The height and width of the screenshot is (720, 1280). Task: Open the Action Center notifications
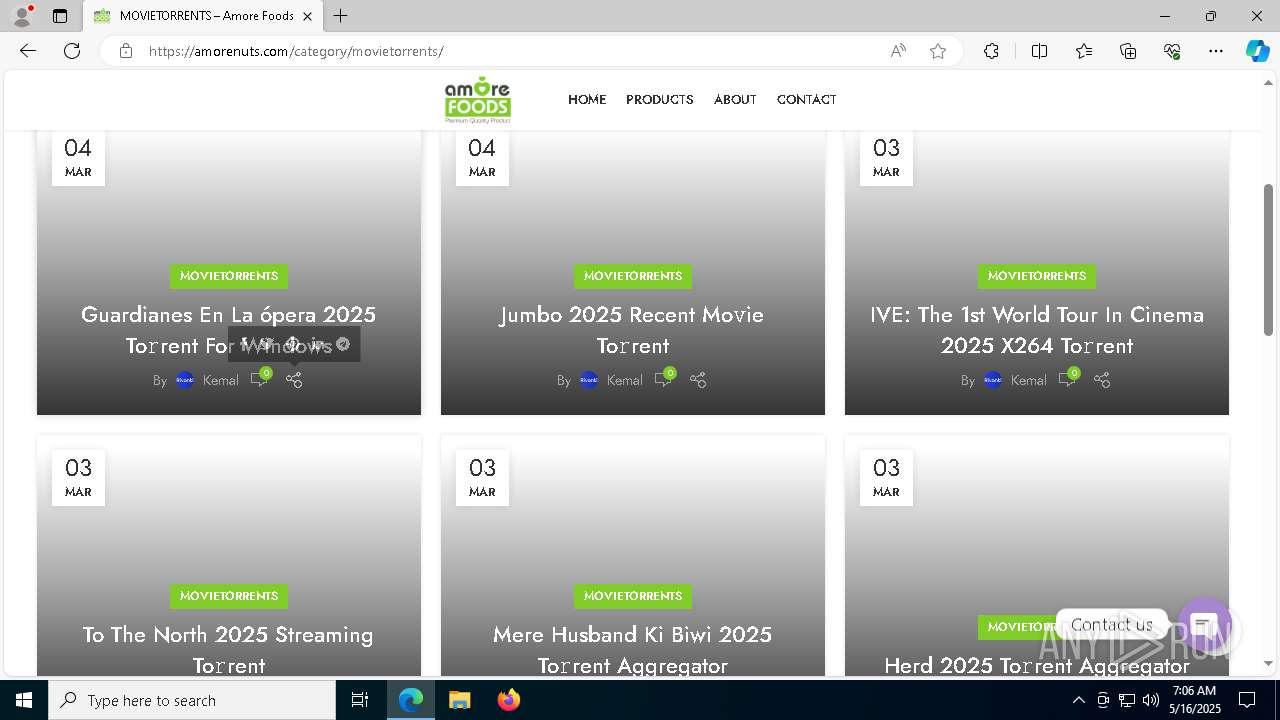(x=1247, y=700)
